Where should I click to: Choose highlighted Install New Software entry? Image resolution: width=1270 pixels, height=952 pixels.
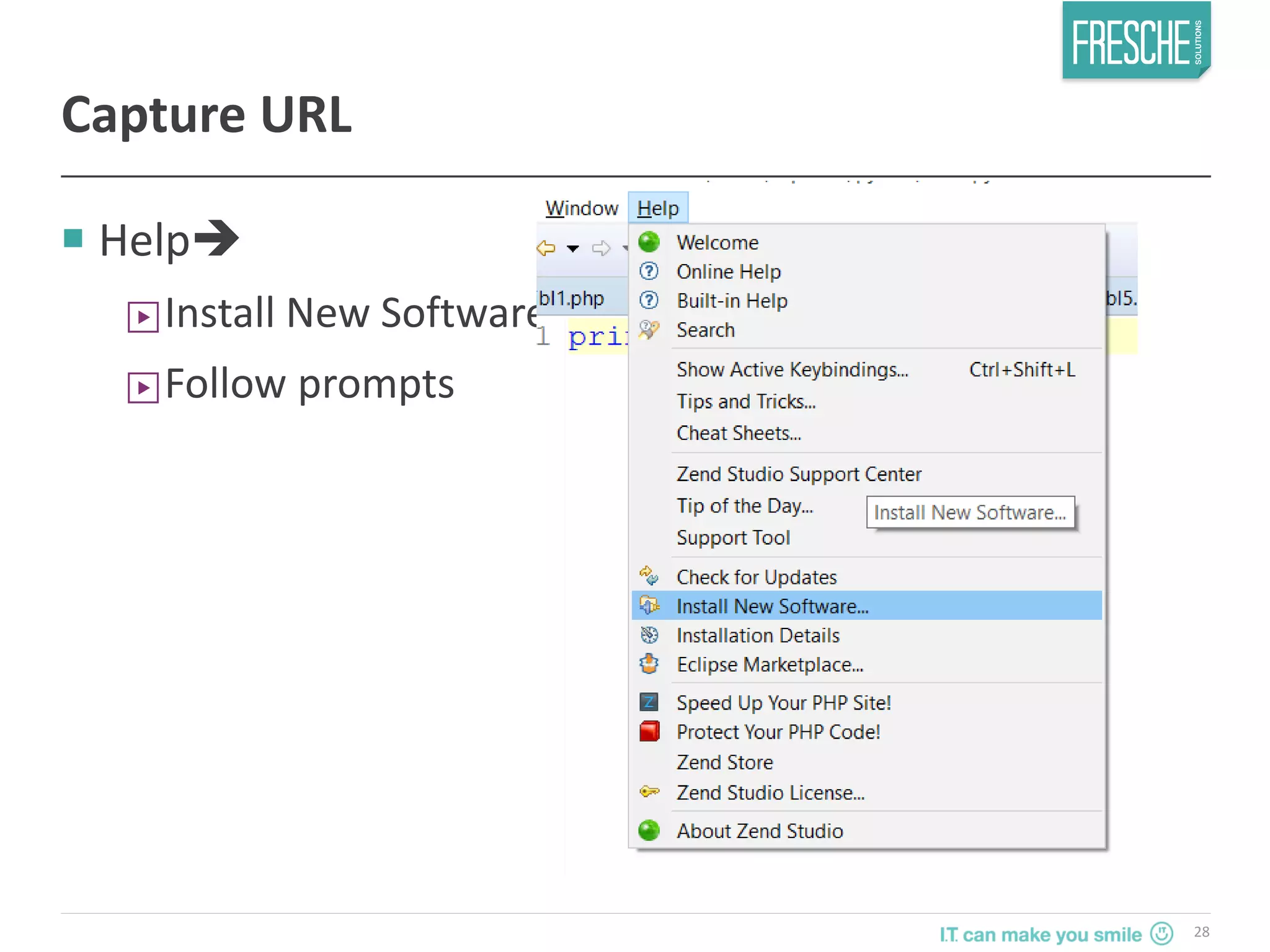tap(866, 606)
